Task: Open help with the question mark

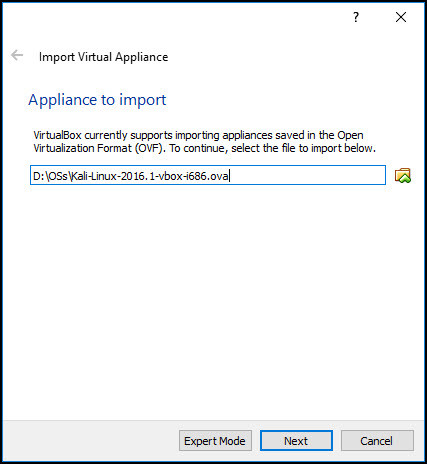Action: tap(356, 17)
